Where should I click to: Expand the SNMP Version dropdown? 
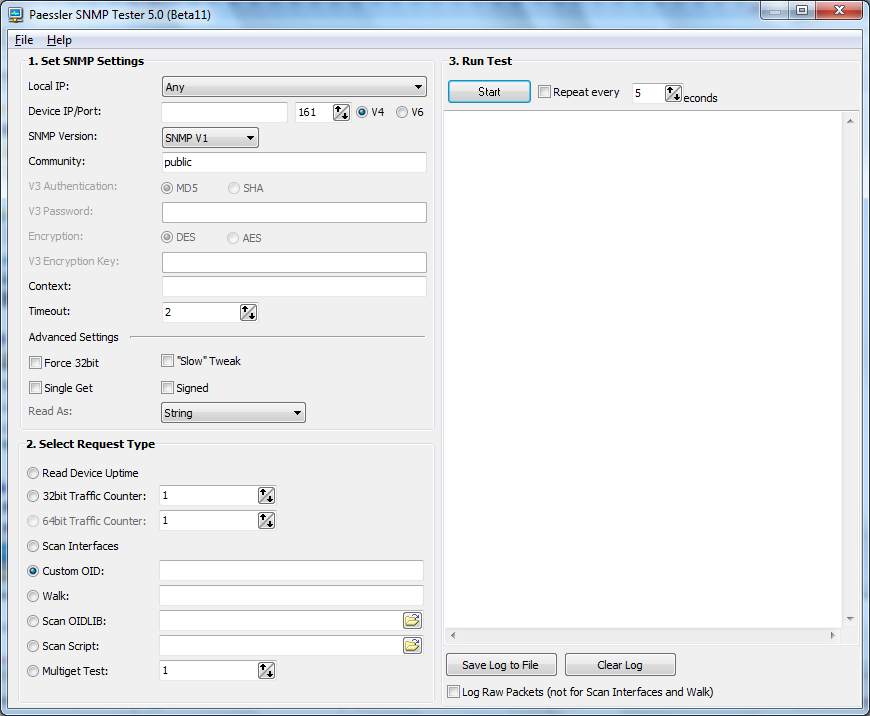(210, 138)
